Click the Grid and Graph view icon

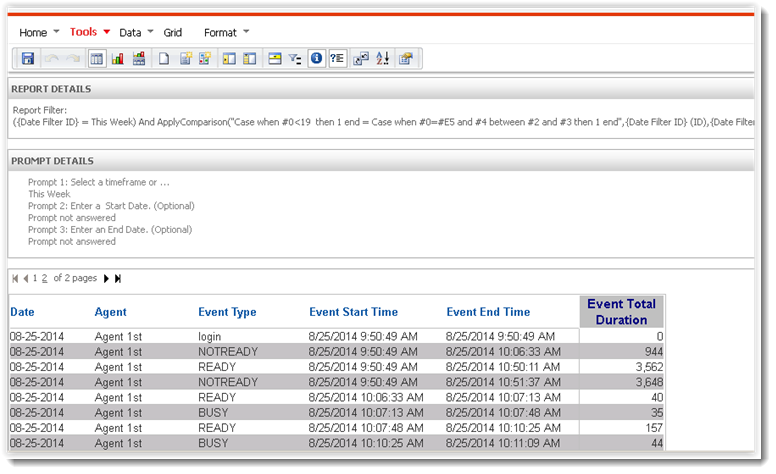click(137, 59)
